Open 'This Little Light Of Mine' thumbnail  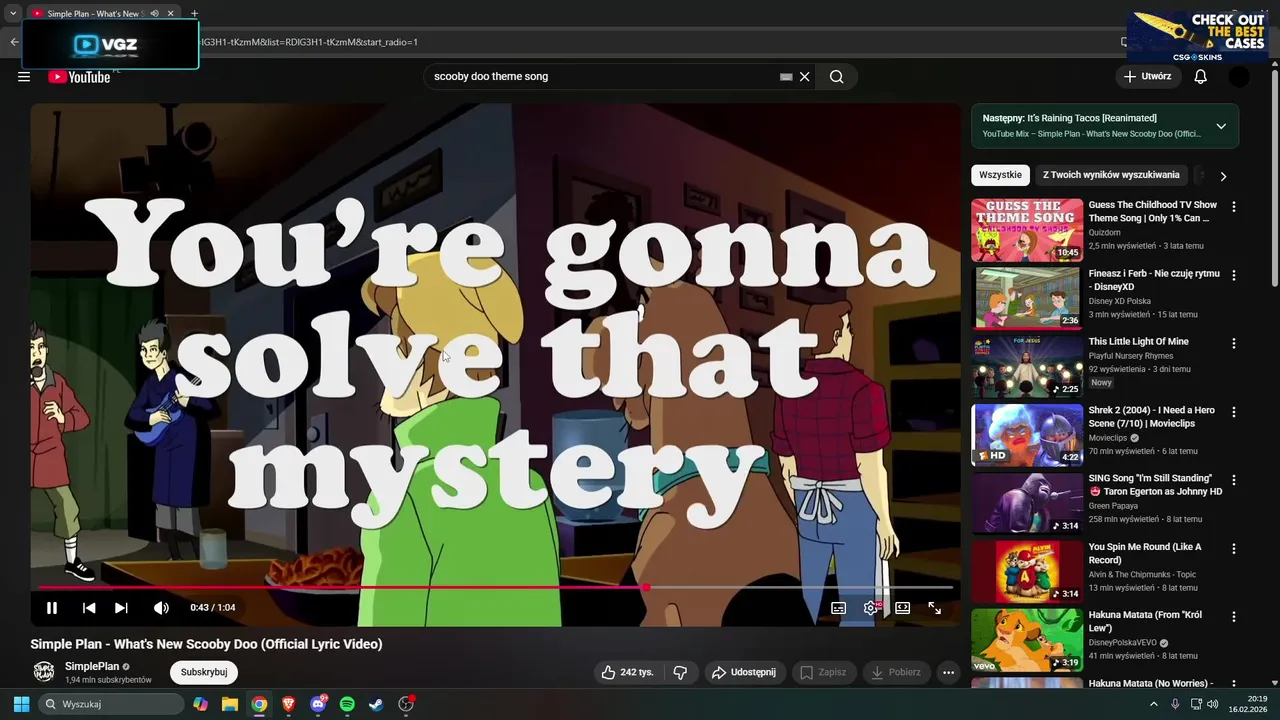[1027, 366]
